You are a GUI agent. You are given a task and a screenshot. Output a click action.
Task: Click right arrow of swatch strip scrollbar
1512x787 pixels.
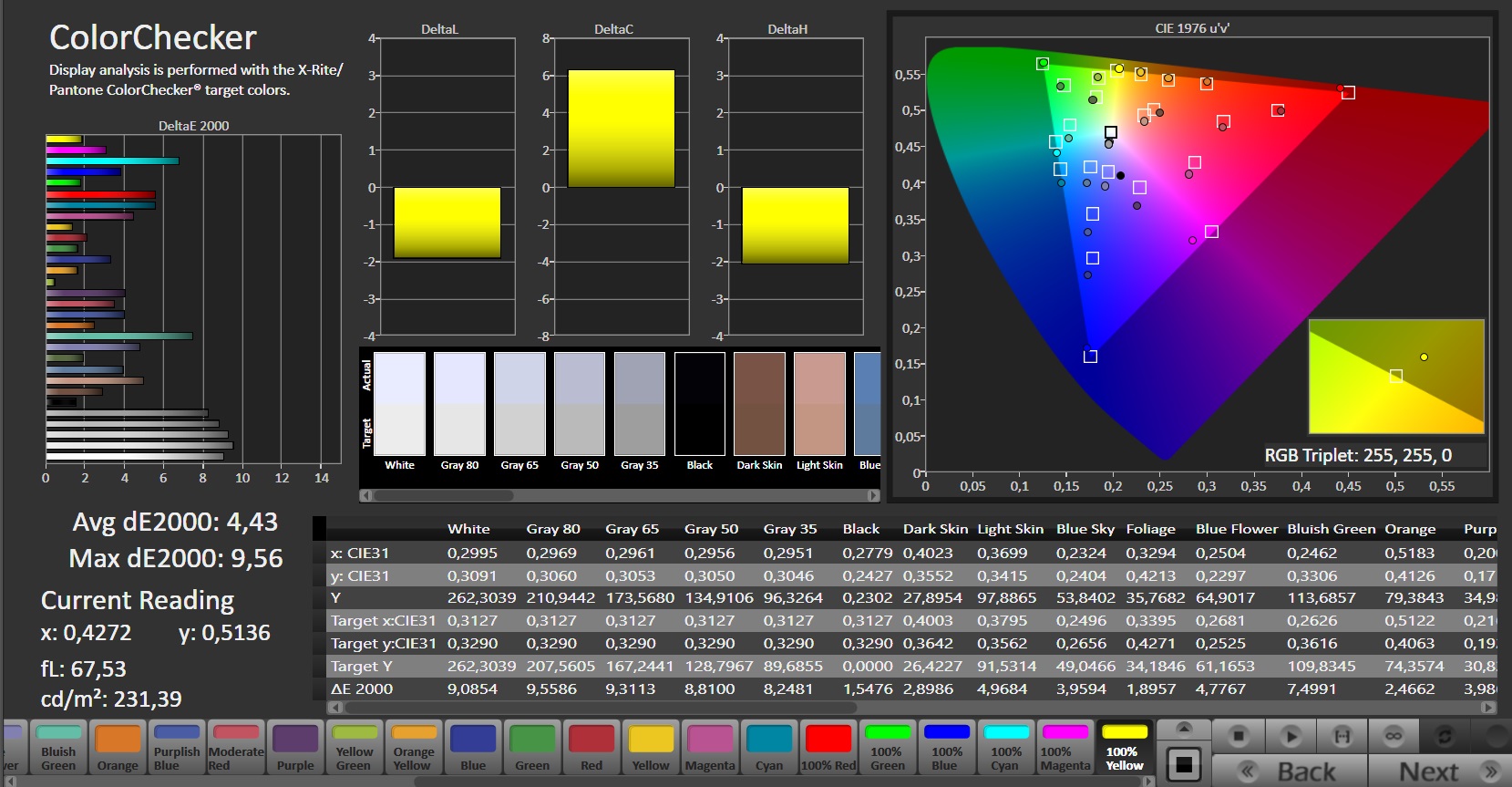[x=874, y=496]
